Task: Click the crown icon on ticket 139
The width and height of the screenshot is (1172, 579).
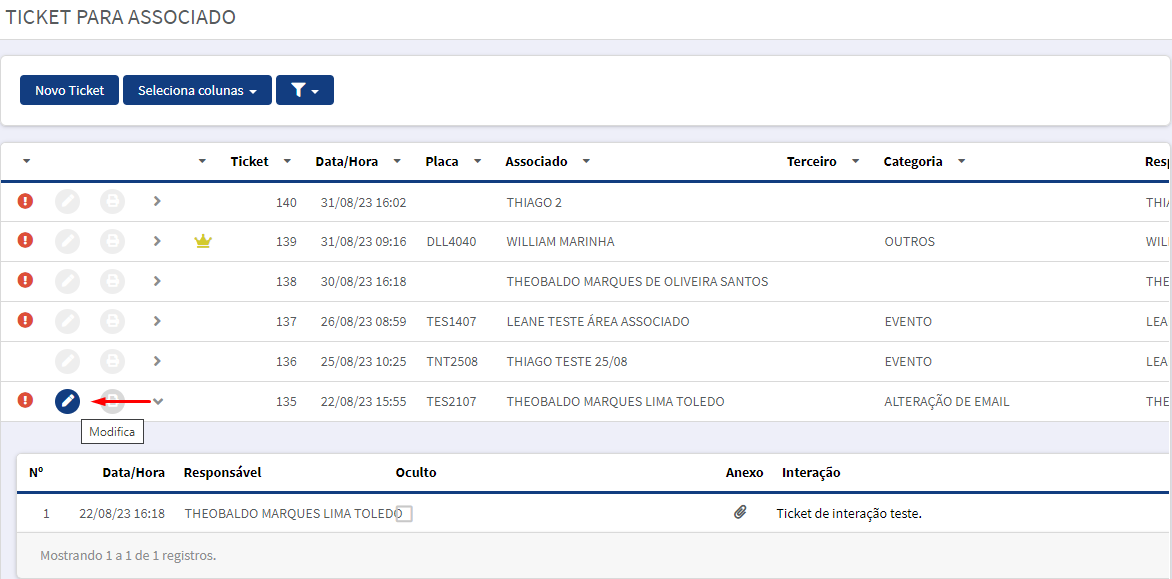Action: pos(203,241)
